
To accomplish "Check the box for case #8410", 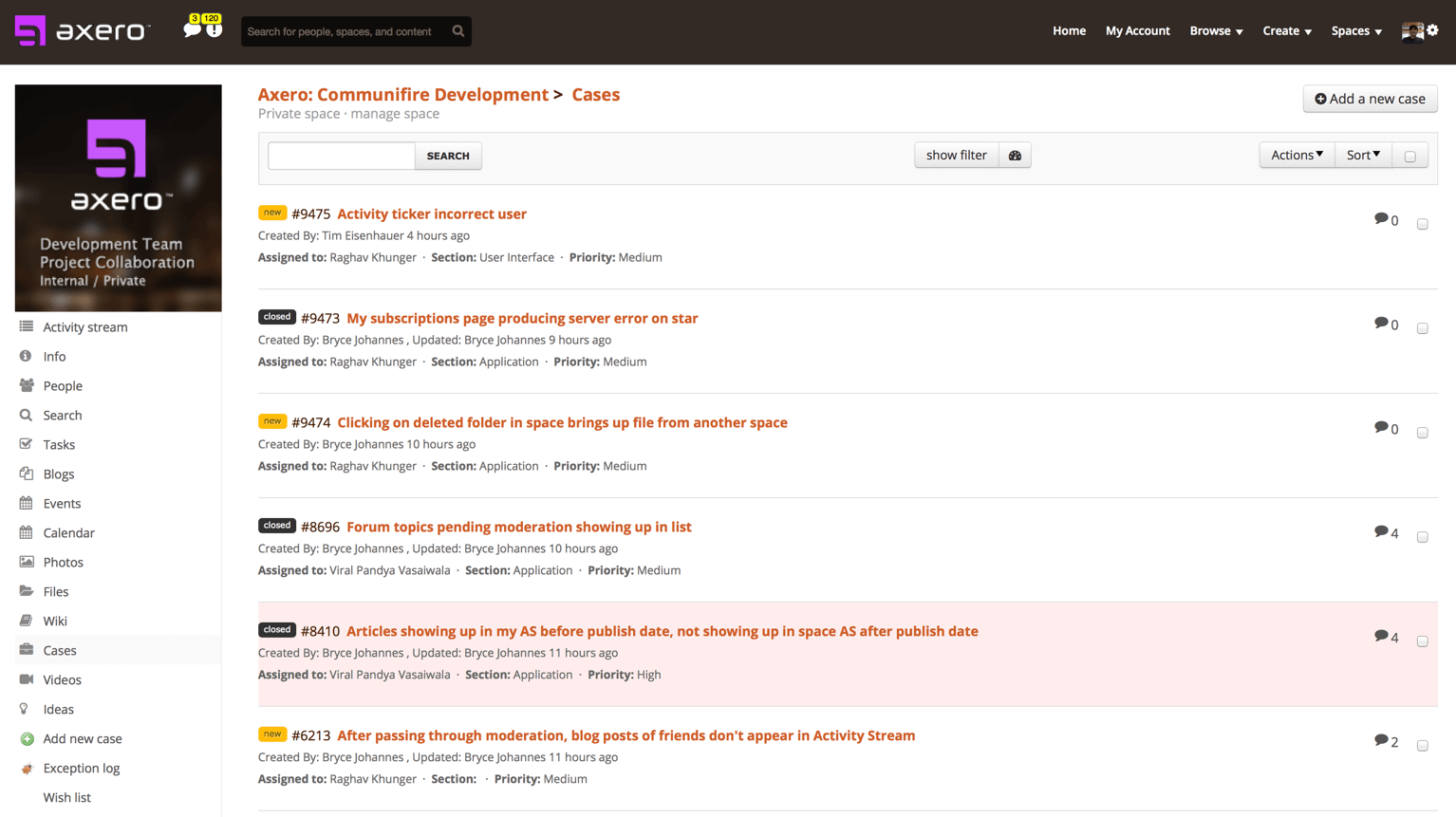I will [1423, 641].
